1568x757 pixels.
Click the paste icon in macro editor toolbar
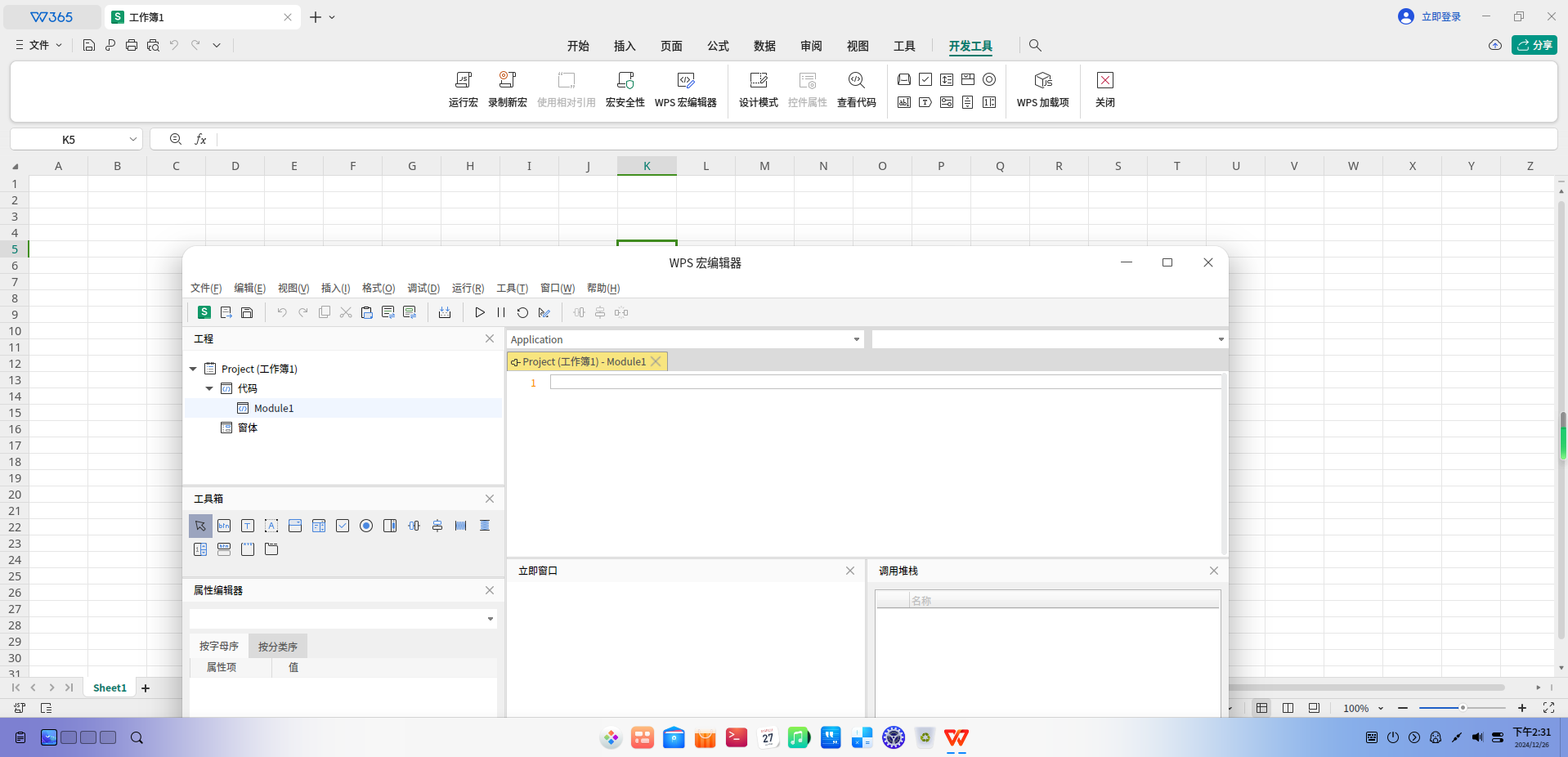click(x=367, y=312)
